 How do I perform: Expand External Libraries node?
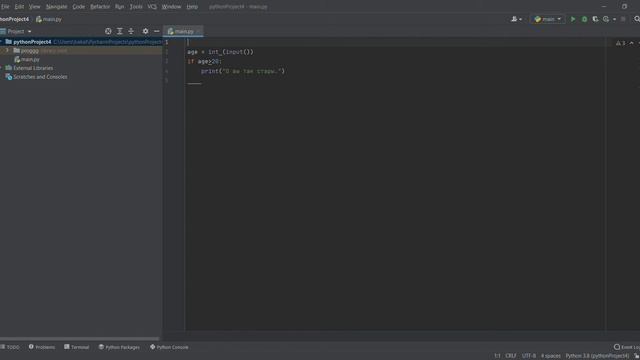[1, 68]
